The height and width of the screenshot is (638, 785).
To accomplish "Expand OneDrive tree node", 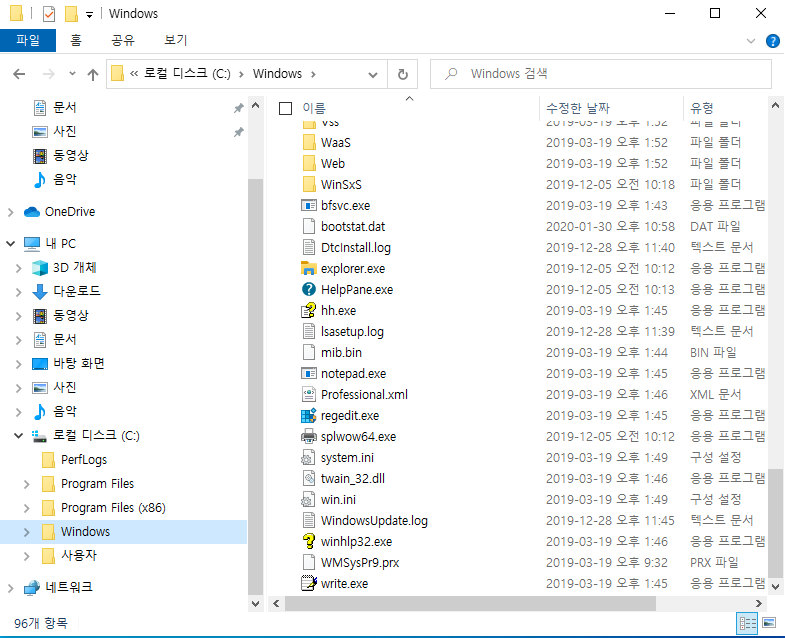I will 11,212.
